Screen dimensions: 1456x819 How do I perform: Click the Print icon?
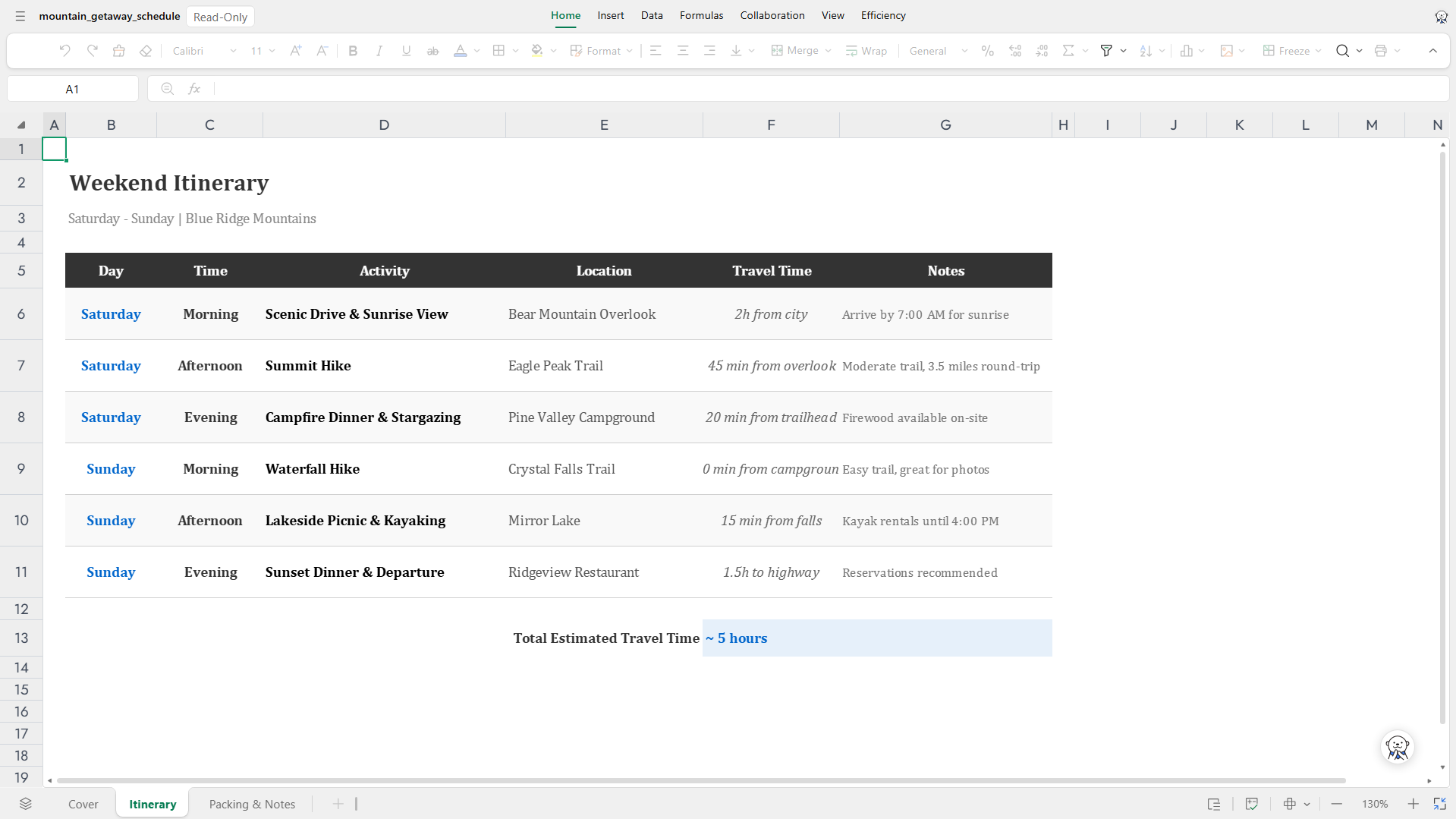coord(1381,51)
